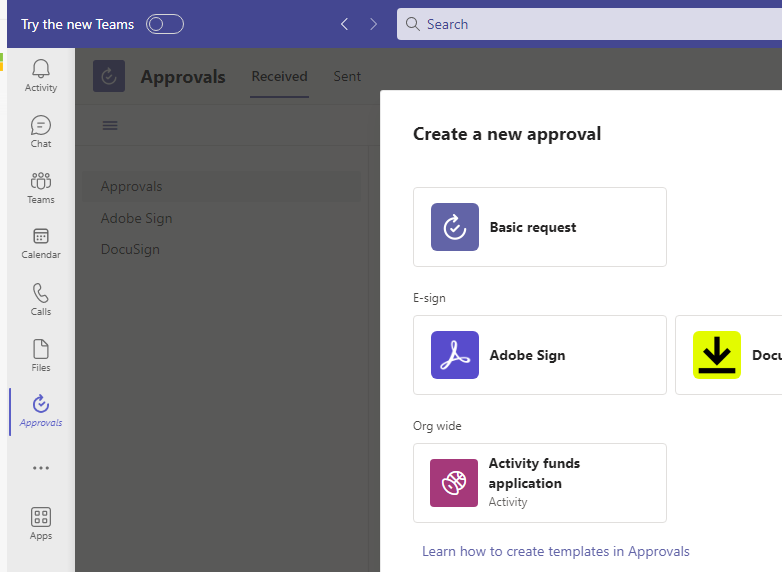Go to Teams in the sidebar
Viewport: 782px width, 572px height.
(41, 188)
